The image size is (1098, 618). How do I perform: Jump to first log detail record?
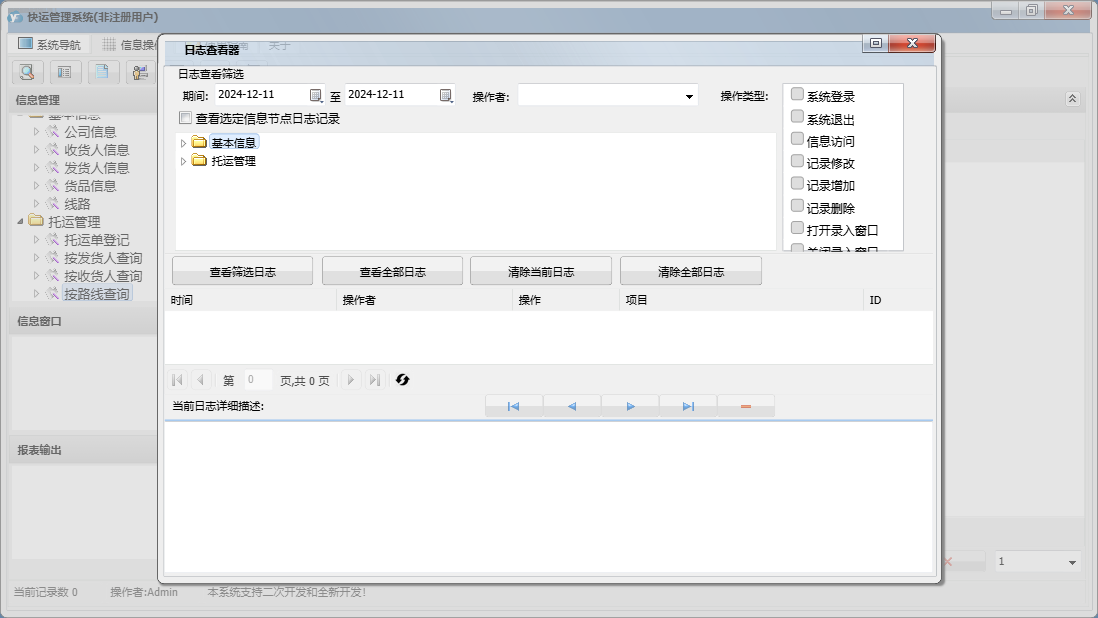tap(513, 406)
